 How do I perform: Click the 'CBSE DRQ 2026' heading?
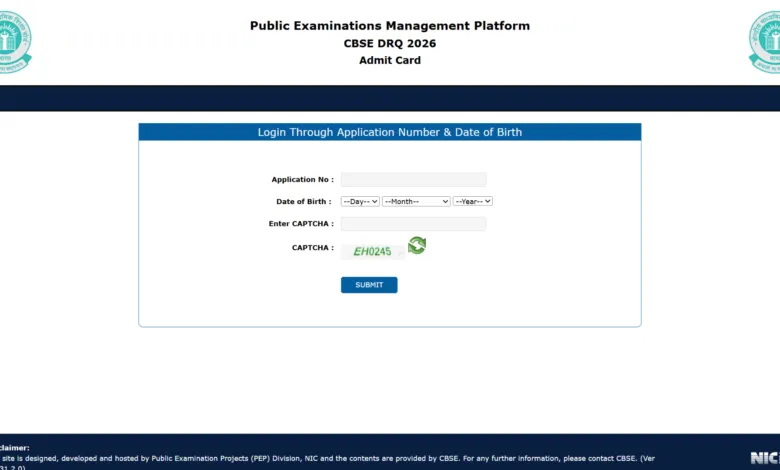pos(390,44)
